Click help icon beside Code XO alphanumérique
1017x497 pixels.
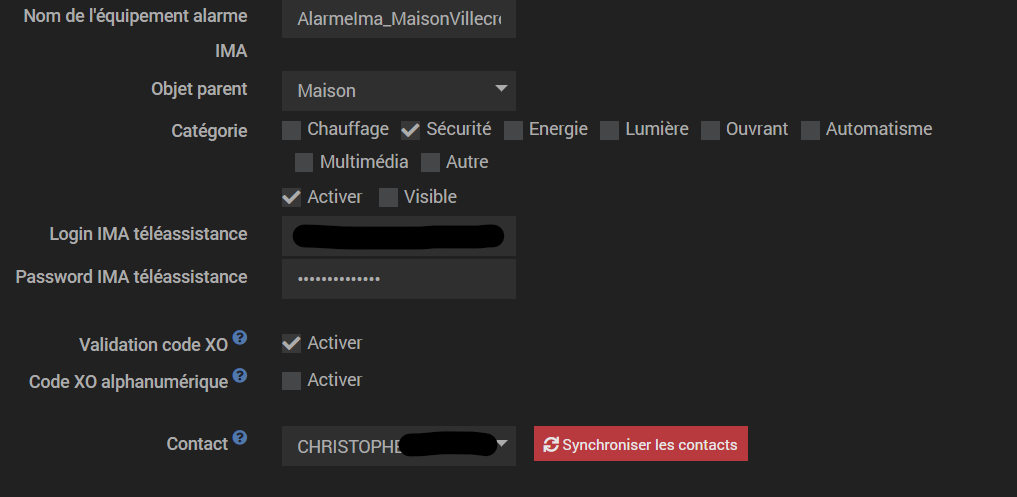tap(240, 376)
